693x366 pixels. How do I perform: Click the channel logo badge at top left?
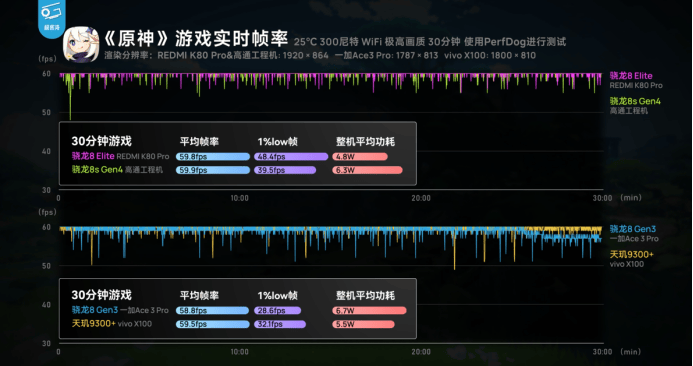pyautogui.click(x=52, y=18)
